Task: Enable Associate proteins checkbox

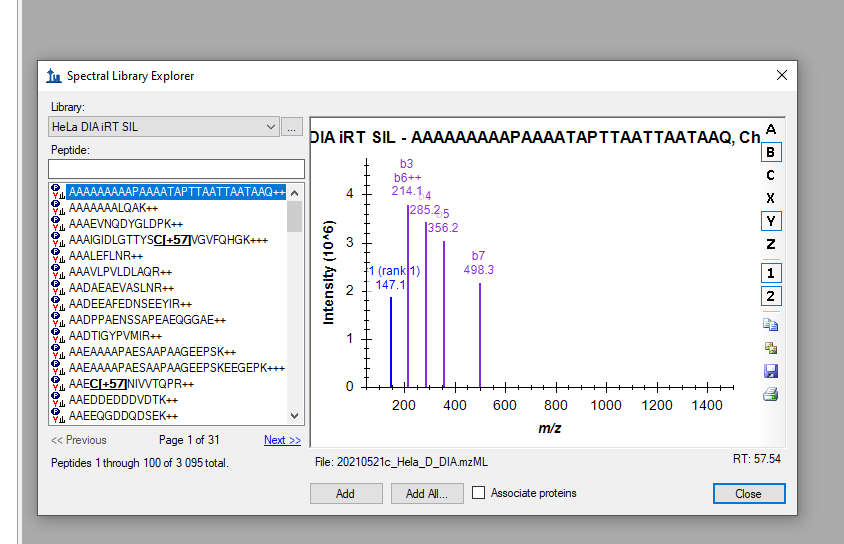Action: pos(479,493)
